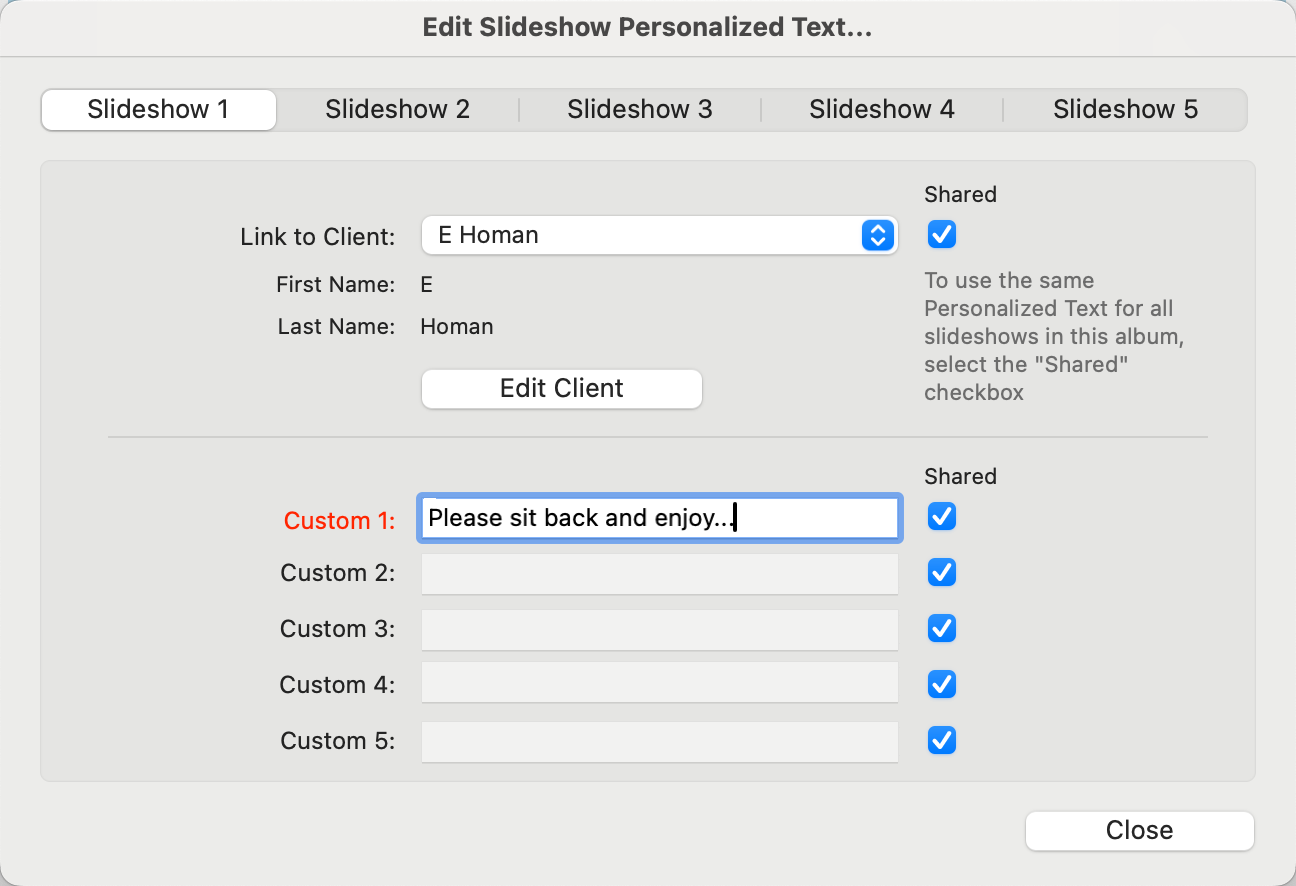Open the Slideshow 3 tab
Image resolution: width=1296 pixels, height=886 pixels.
click(639, 110)
